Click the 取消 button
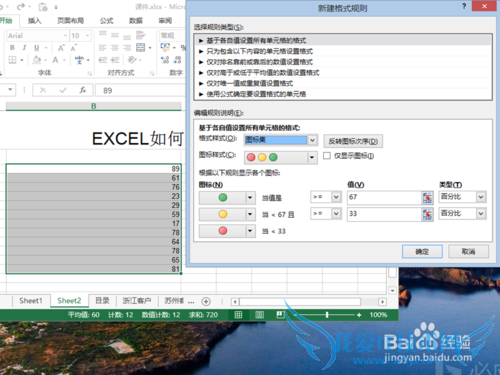Image resolution: width=500 pixels, height=375 pixels. click(468, 252)
